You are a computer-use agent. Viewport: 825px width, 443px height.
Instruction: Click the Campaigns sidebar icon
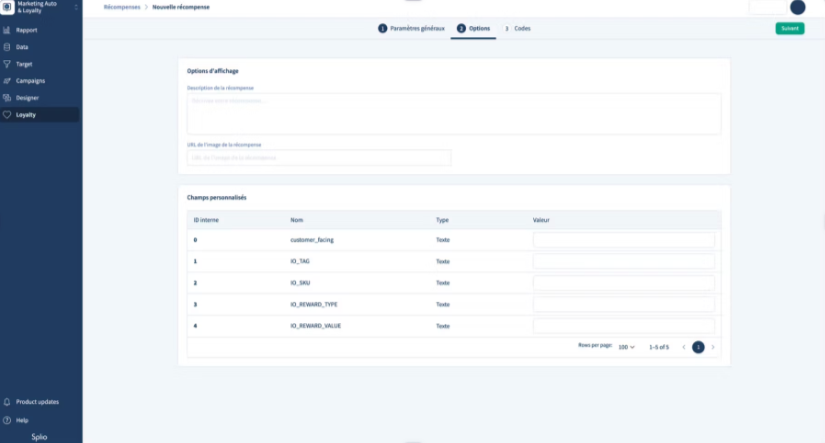coord(7,81)
